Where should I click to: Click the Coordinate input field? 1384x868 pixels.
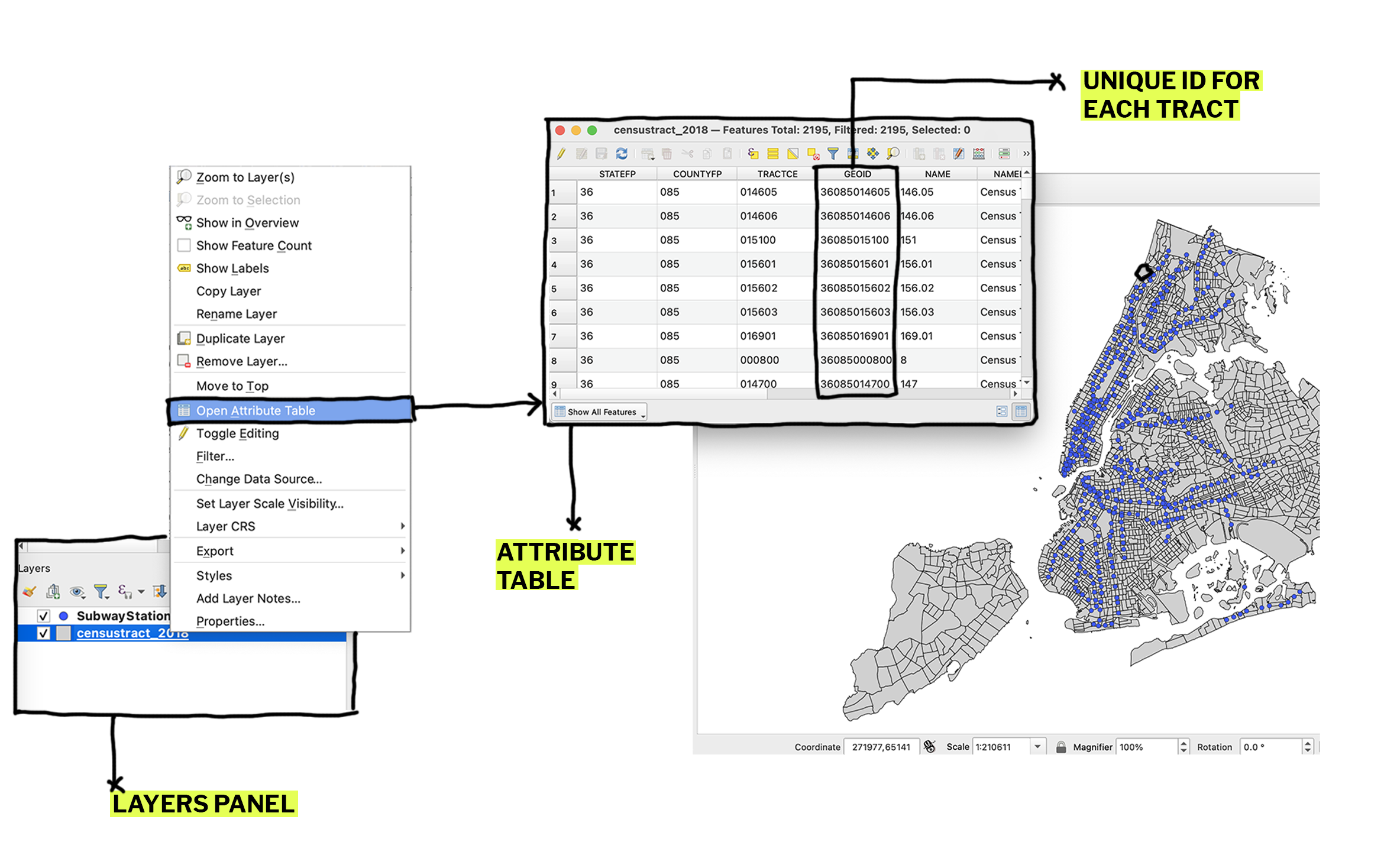click(x=881, y=747)
